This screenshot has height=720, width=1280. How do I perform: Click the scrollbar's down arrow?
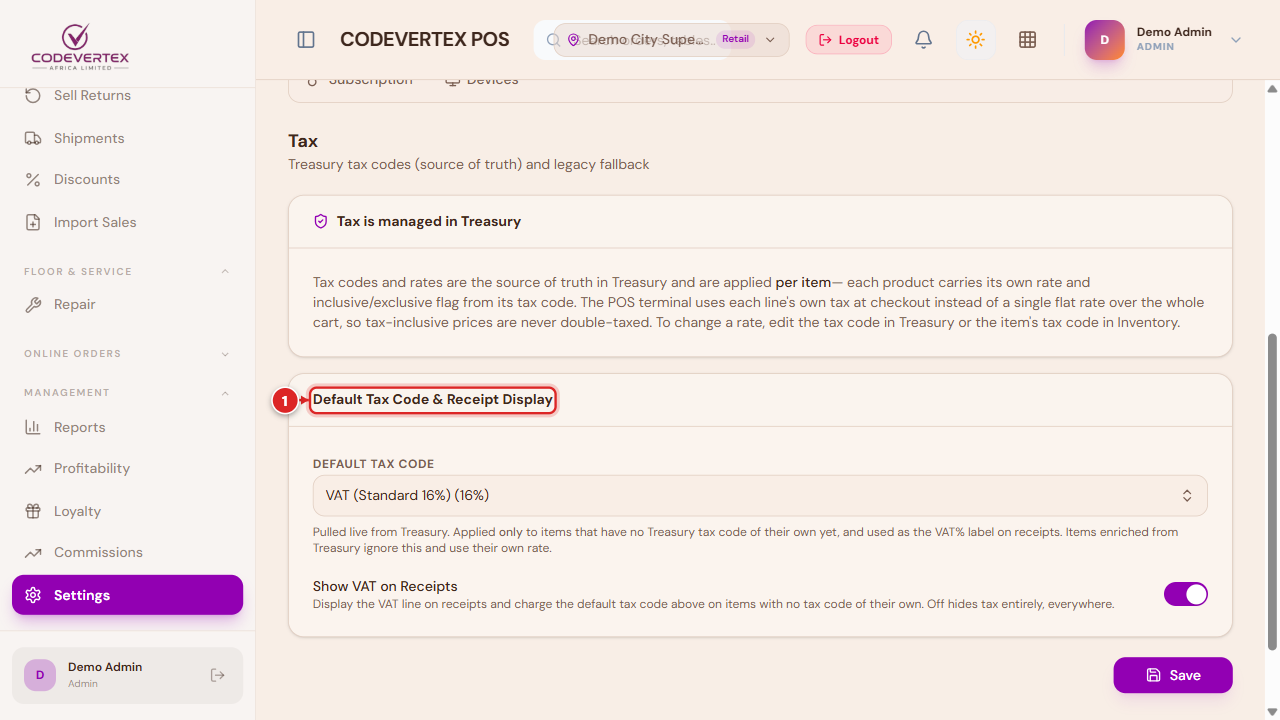point(1272,712)
